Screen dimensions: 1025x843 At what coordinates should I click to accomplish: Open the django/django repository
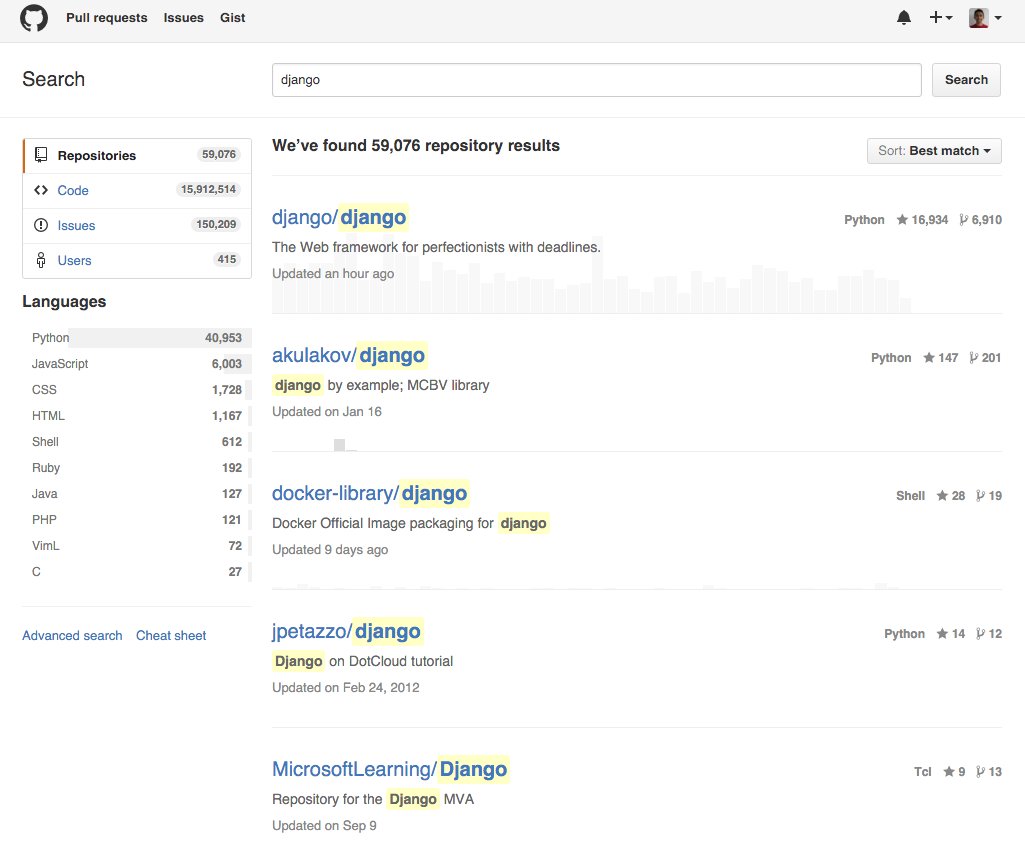pos(339,218)
